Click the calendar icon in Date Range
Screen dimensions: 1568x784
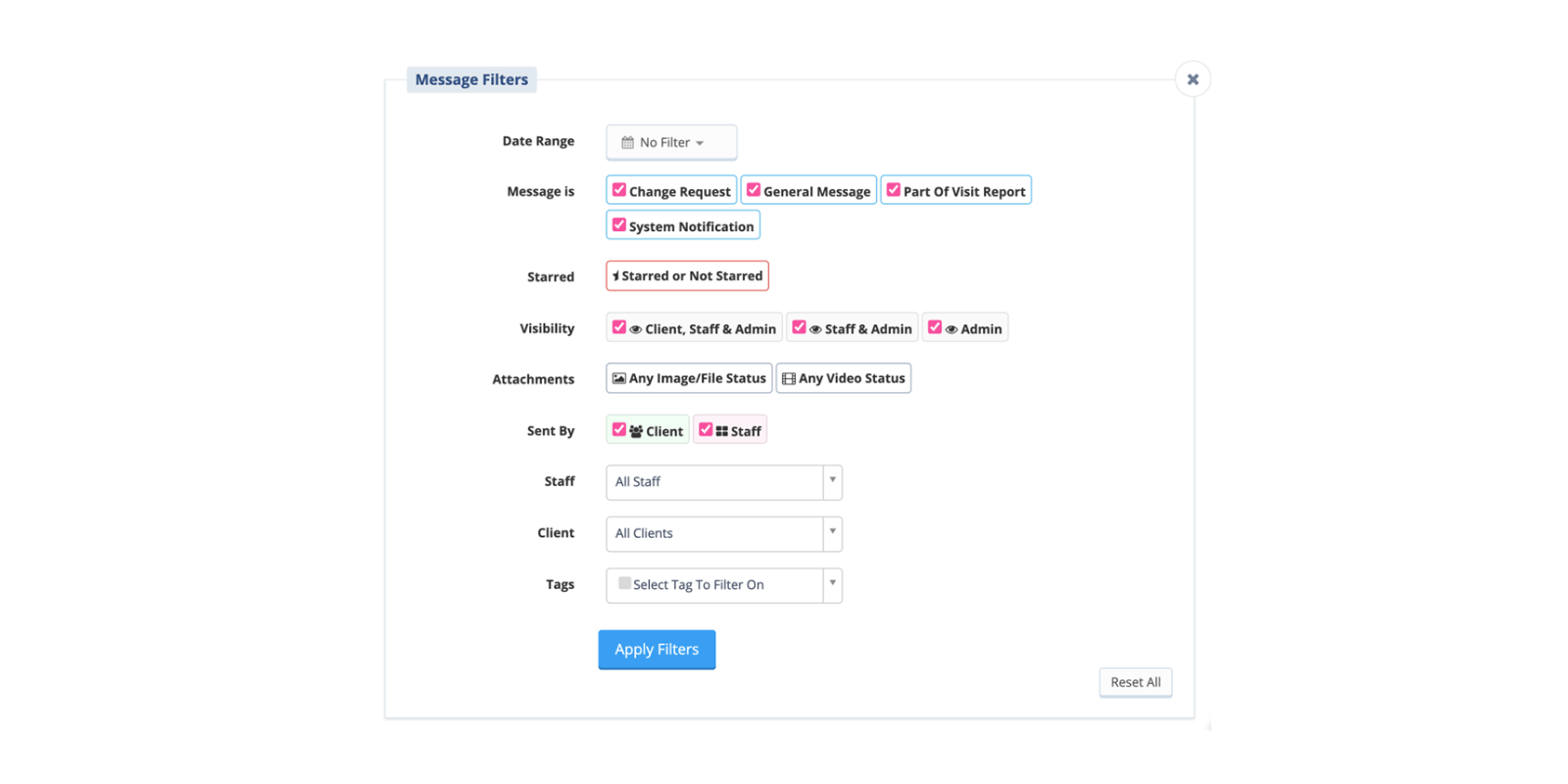[x=627, y=142]
